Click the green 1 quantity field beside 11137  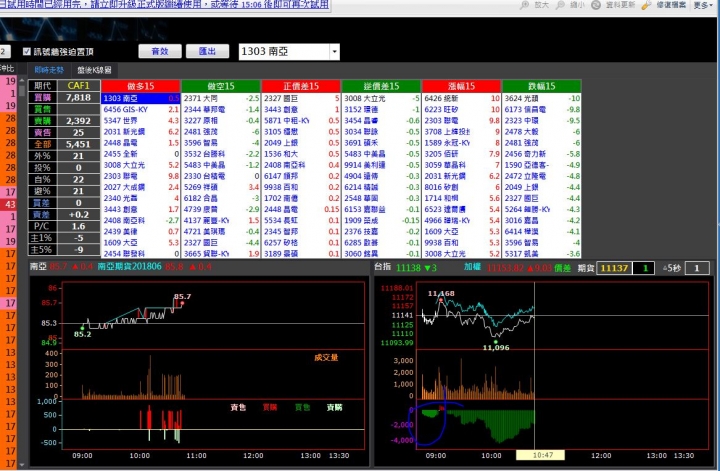644,268
